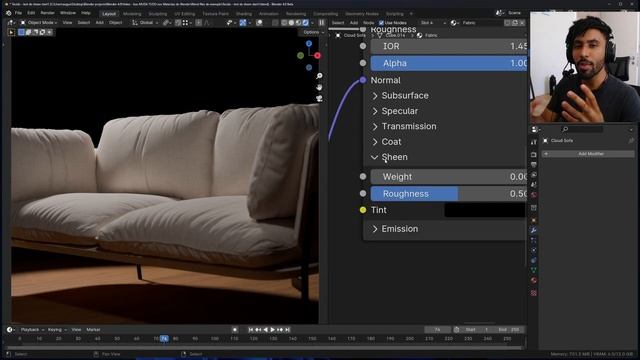Toggle the Use Nodes checkbox
This screenshot has width=640, height=360.
[381, 23]
